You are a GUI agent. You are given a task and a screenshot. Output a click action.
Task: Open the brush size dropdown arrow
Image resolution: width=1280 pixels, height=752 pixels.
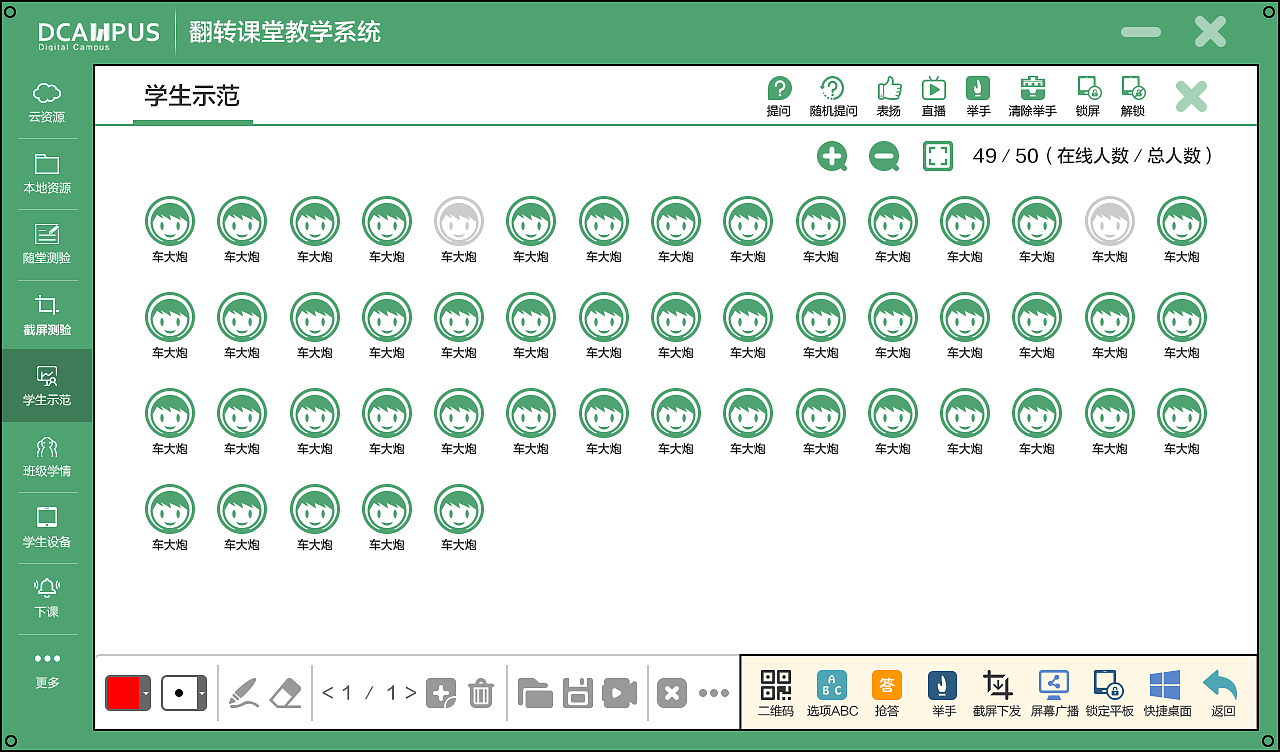tap(202, 692)
